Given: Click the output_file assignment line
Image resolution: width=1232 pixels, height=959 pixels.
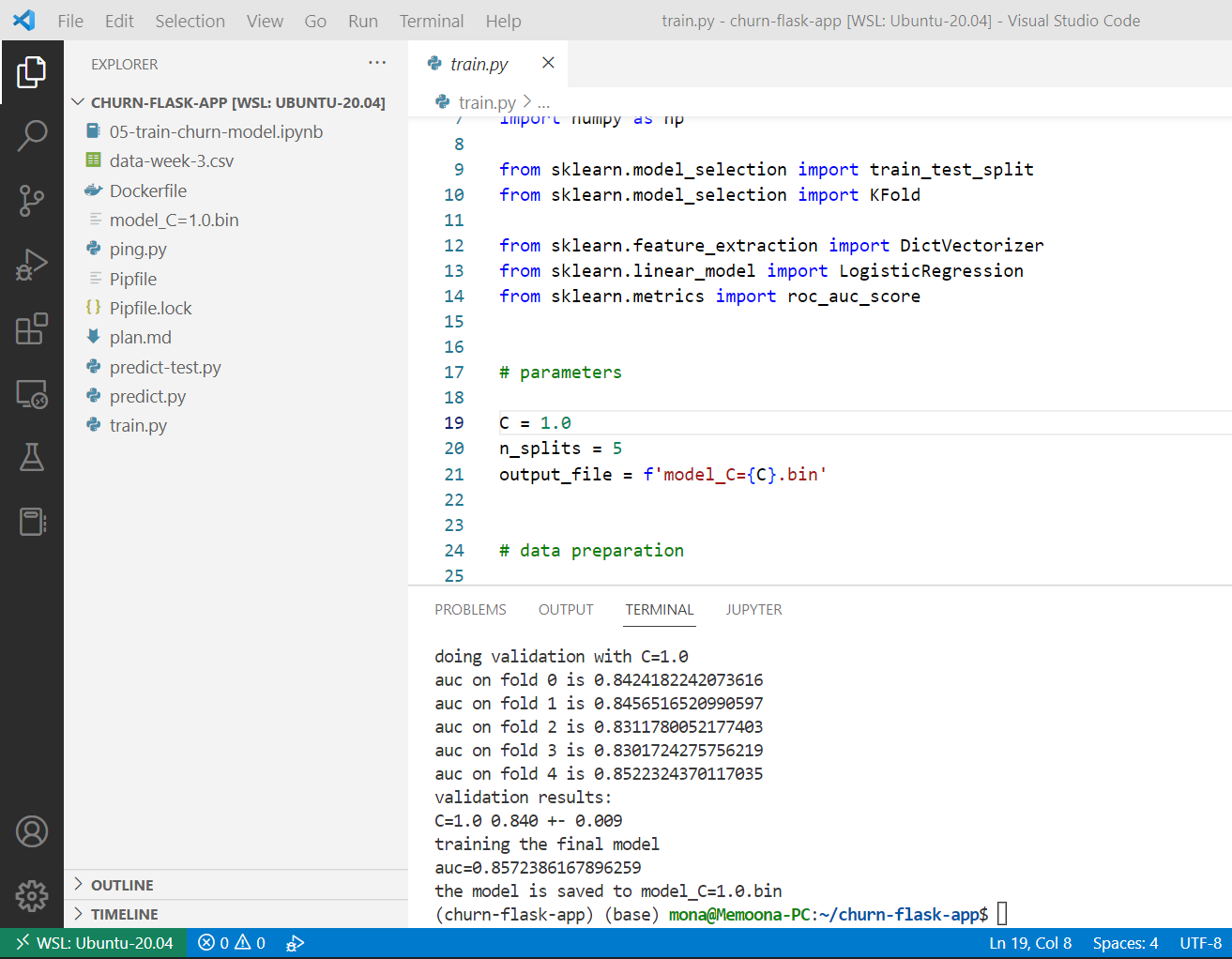Looking at the screenshot, I should [x=662, y=475].
